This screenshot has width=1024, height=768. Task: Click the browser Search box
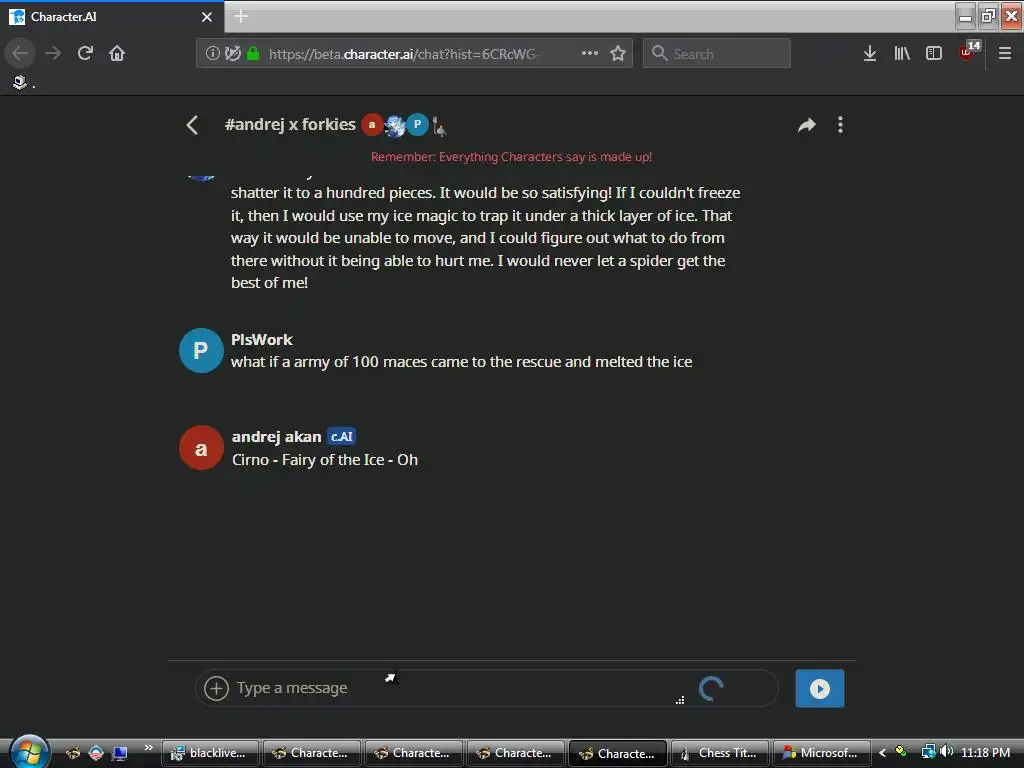[716, 53]
